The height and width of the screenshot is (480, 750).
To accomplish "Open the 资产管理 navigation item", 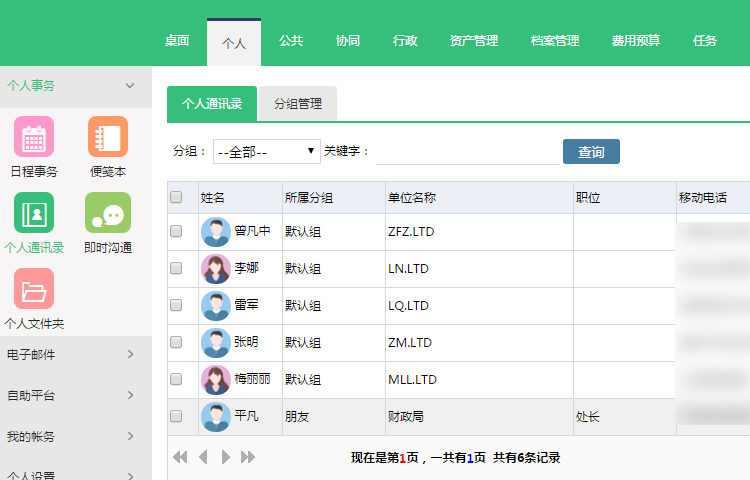I will pos(474,41).
